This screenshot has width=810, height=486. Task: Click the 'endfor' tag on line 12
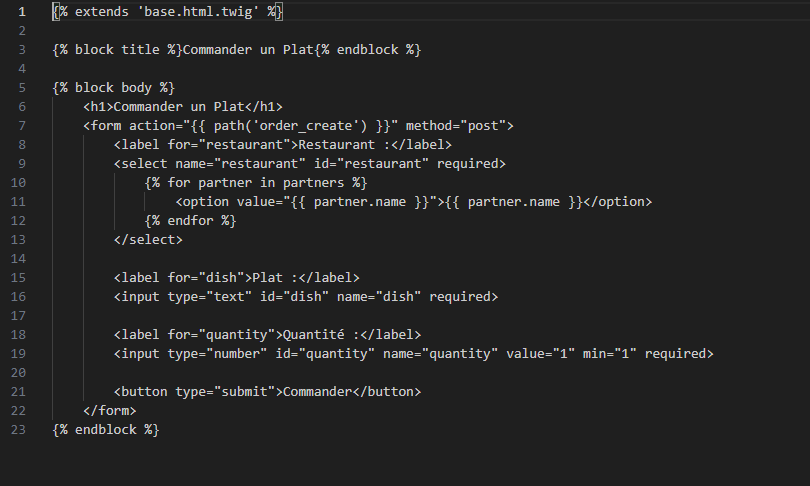click(190, 221)
